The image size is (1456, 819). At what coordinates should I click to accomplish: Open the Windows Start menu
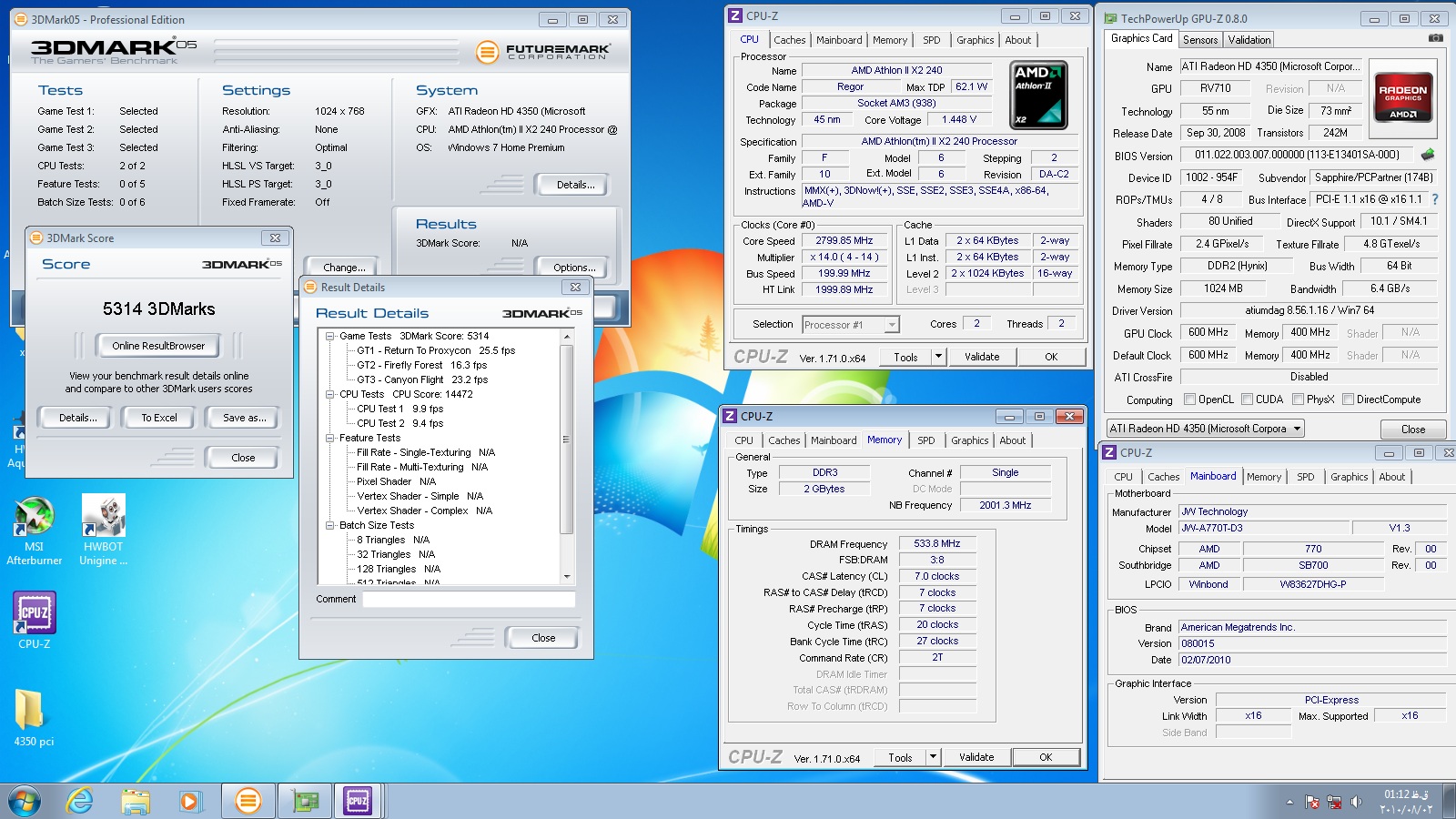tap(25, 801)
